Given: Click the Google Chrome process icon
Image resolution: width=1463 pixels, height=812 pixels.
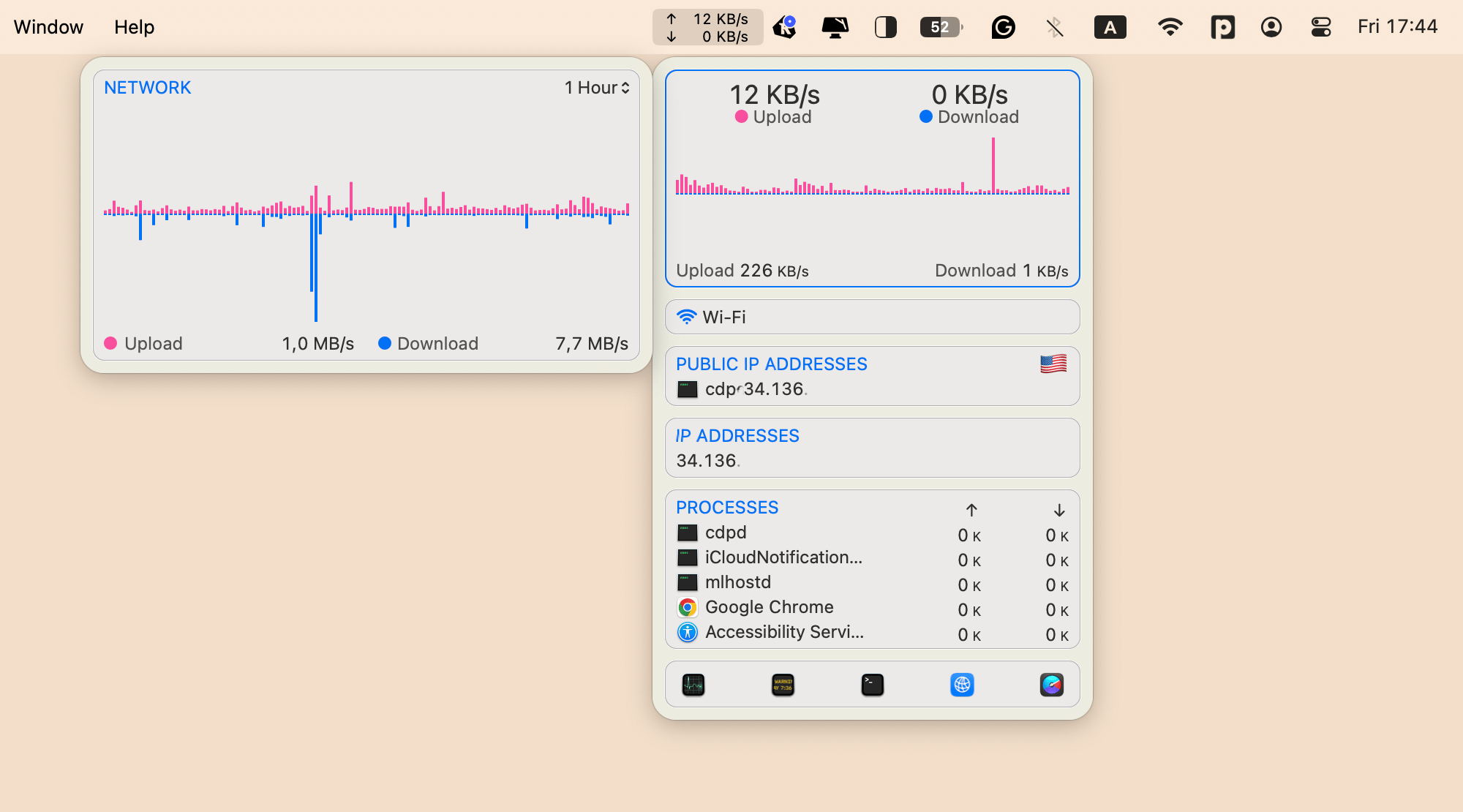Looking at the screenshot, I should tap(687, 607).
